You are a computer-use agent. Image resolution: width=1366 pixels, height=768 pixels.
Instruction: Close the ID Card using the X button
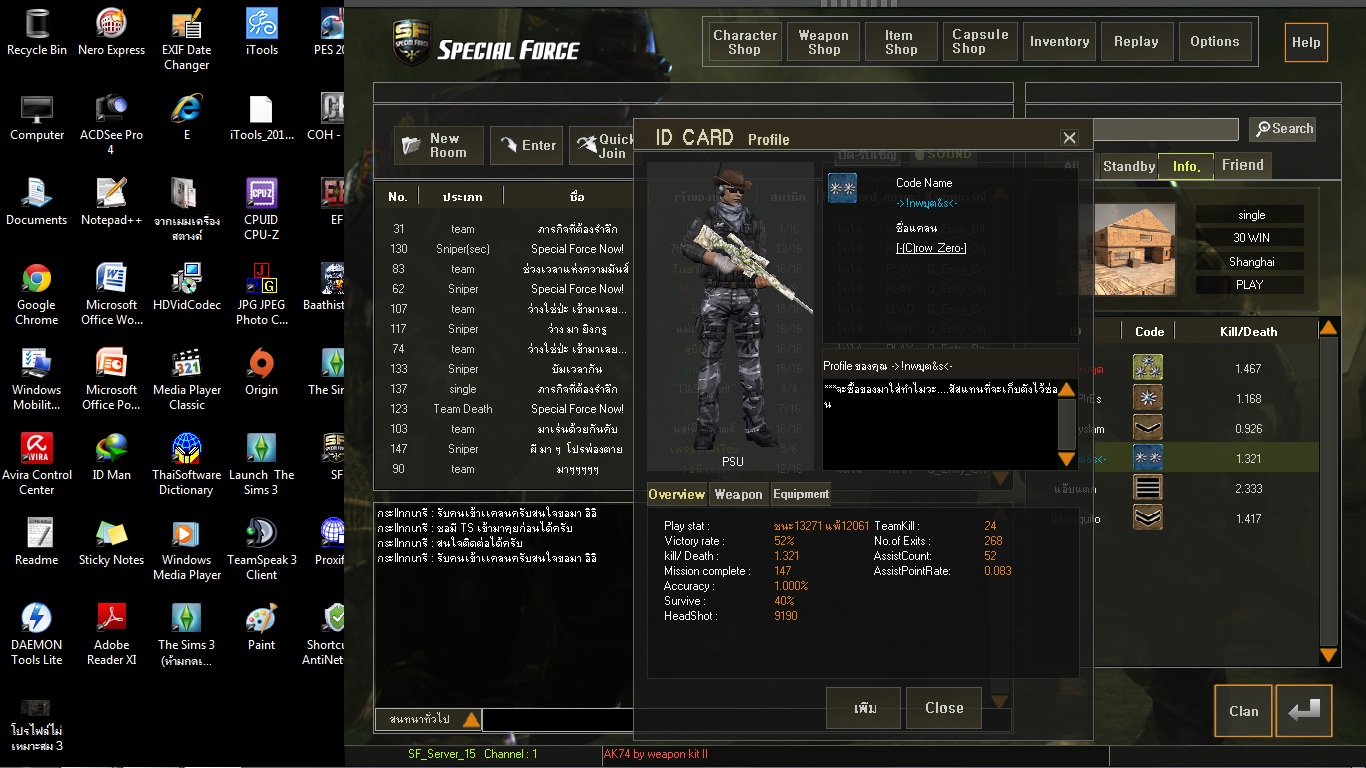(1069, 138)
